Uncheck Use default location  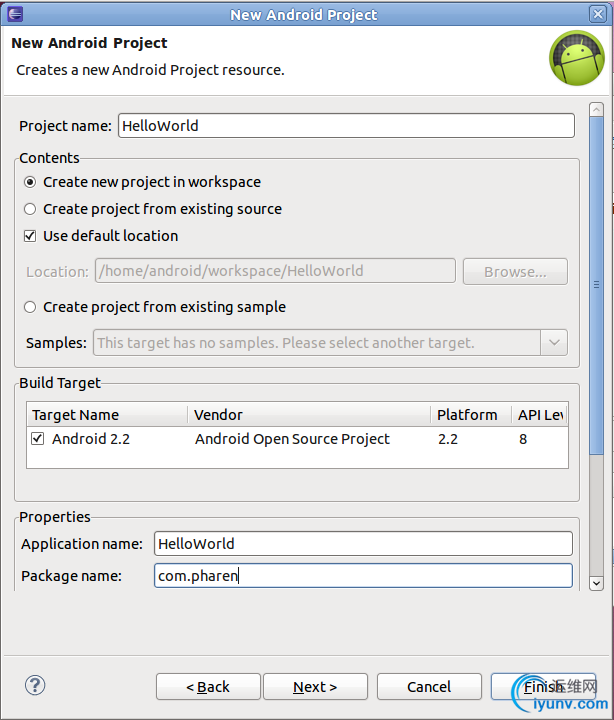31,236
